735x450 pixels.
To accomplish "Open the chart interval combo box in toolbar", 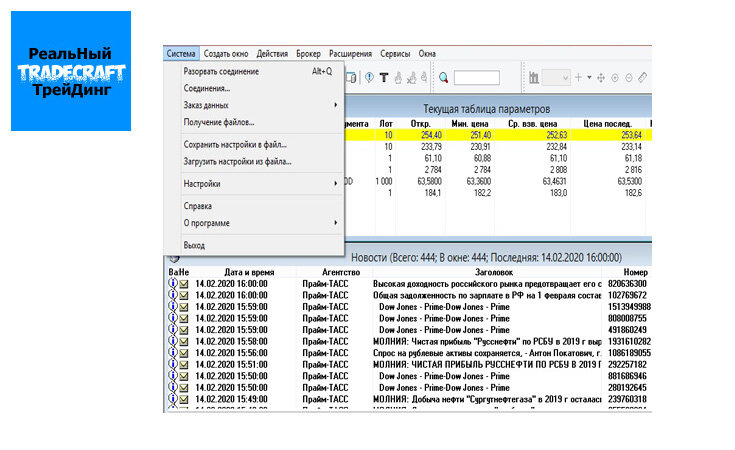I will coord(556,78).
